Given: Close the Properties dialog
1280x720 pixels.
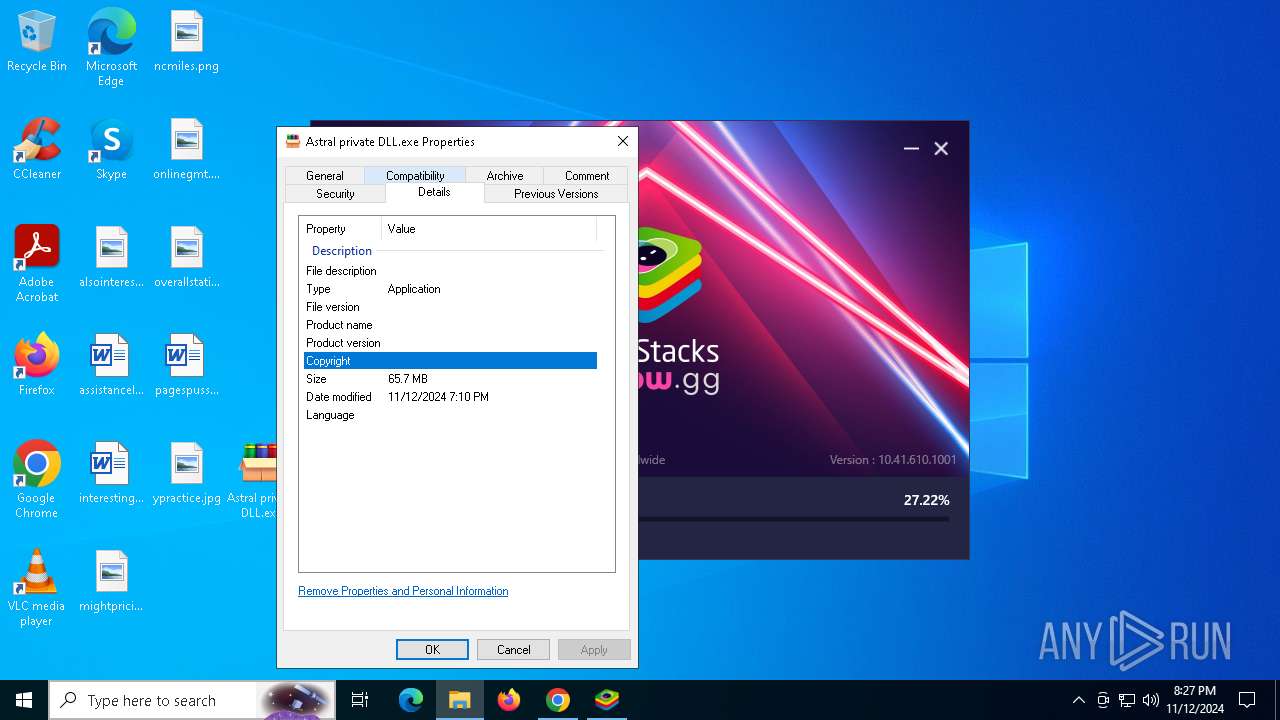Looking at the screenshot, I should (622, 141).
